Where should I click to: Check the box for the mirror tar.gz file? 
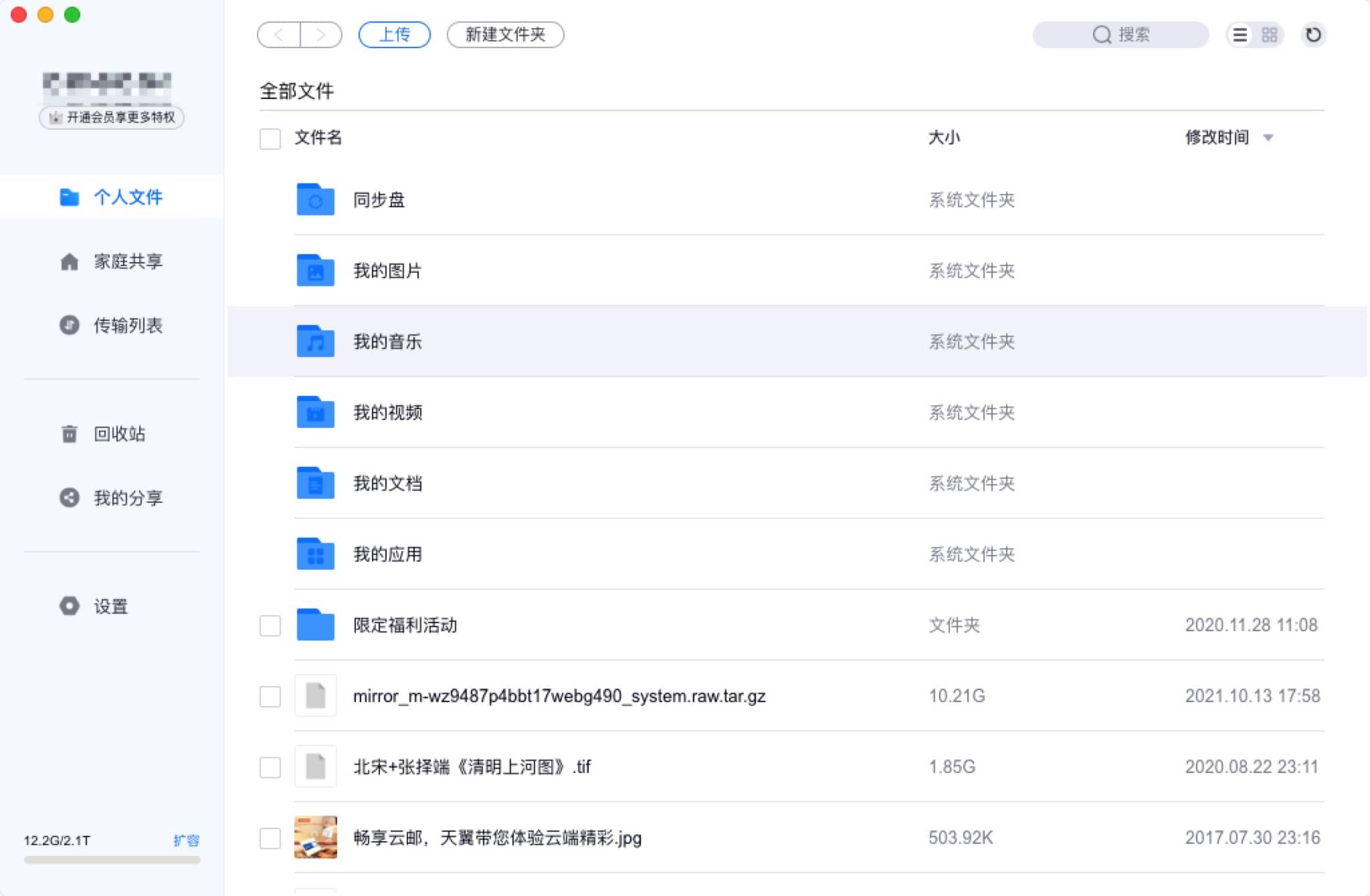pos(270,696)
